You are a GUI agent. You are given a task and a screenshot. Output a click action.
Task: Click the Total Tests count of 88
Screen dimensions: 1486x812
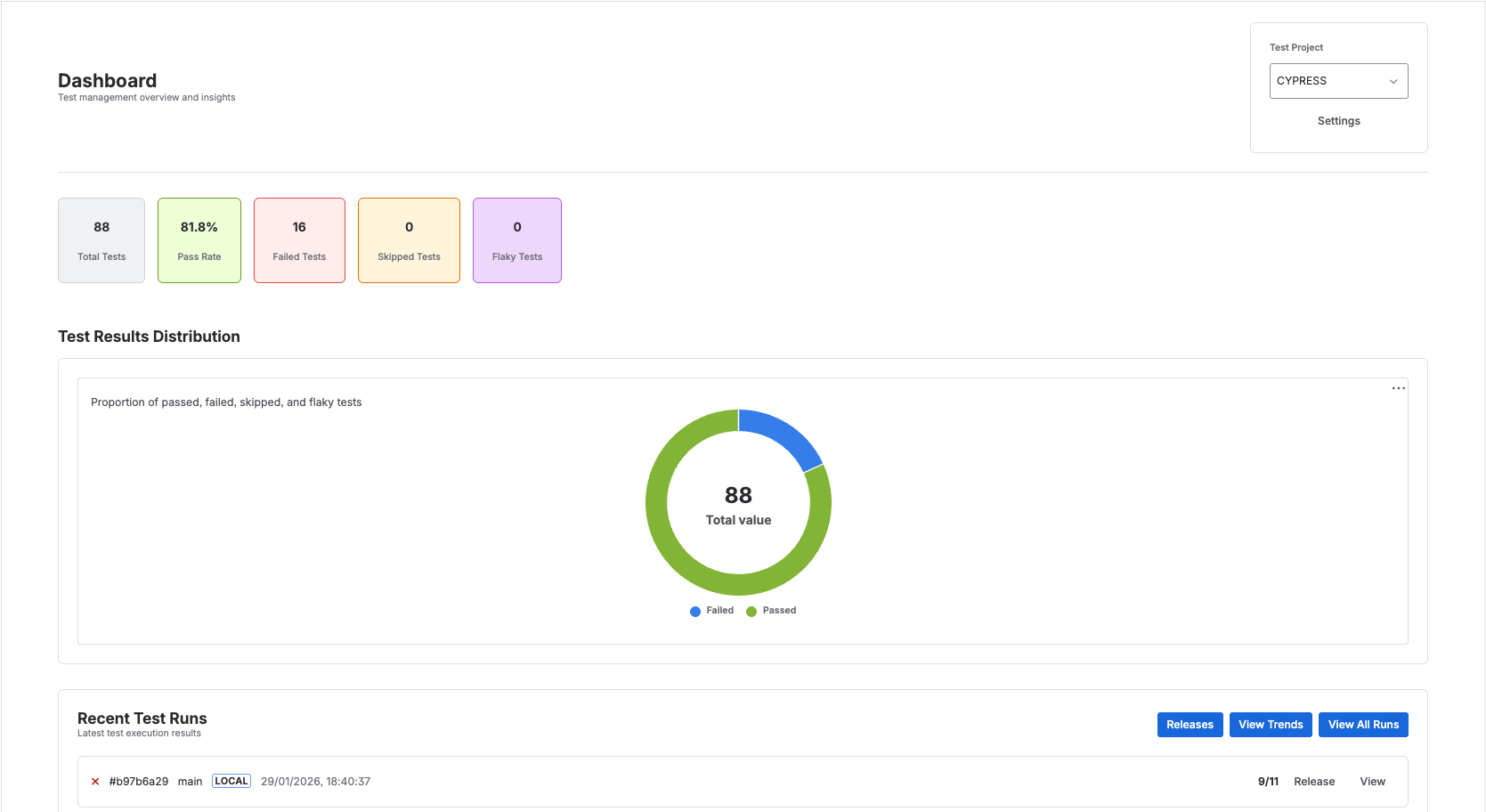(x=101, y=240)
